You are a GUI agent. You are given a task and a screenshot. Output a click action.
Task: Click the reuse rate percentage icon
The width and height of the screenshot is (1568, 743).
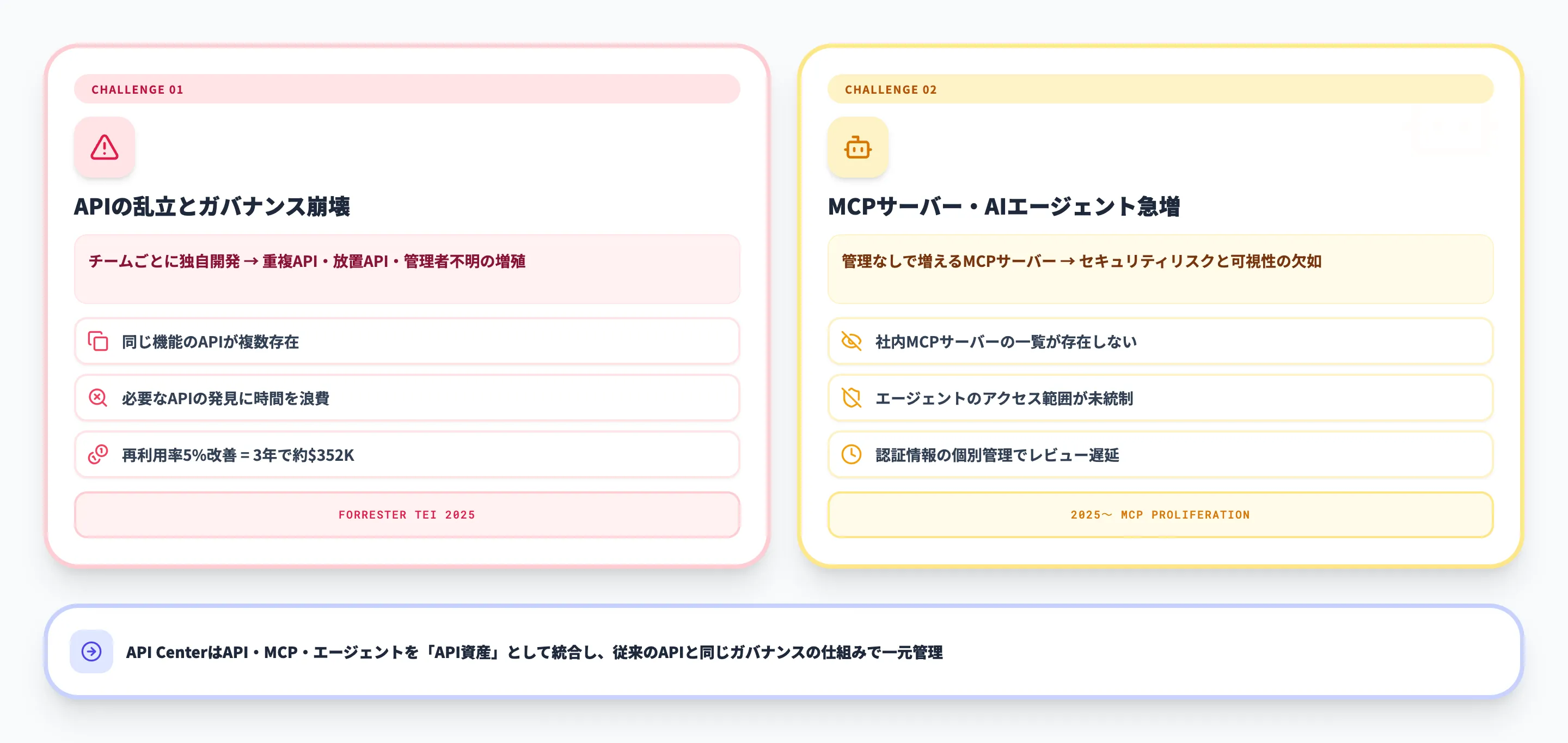[x=99, y=455]
